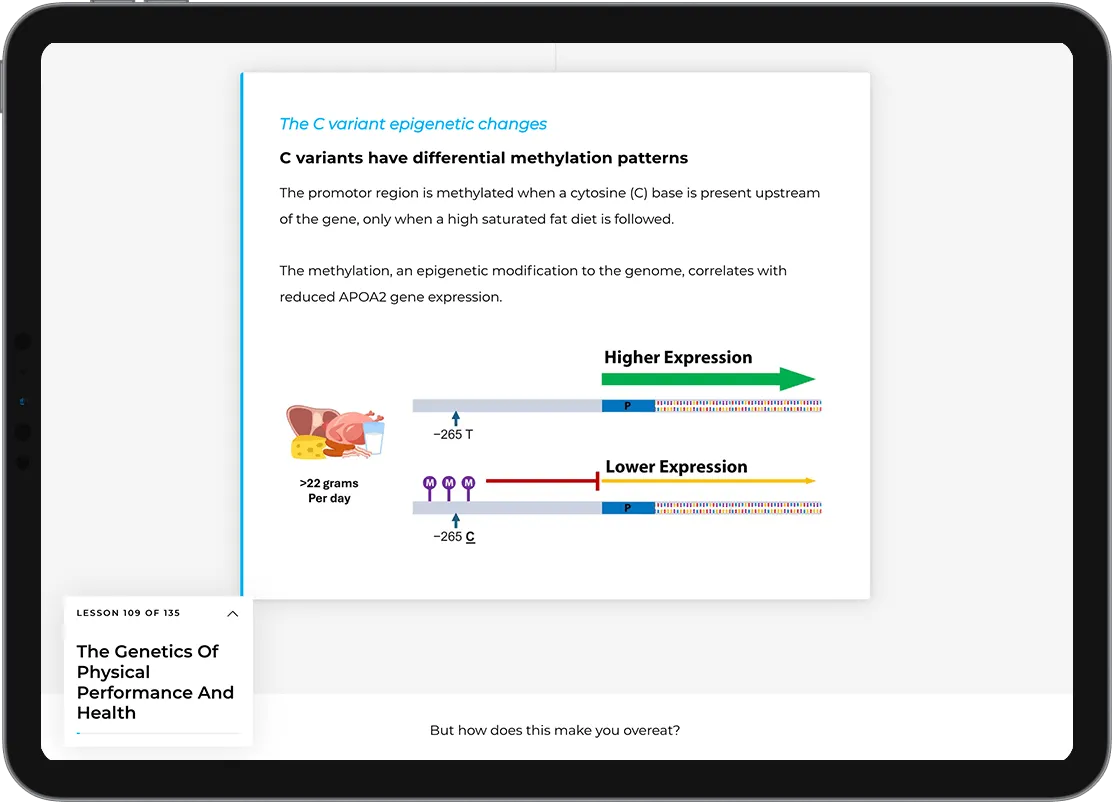The height and width of the screenshot is (802, 1112).
Task: Click the first purple methylation M marker
Action: pos(429,487)
